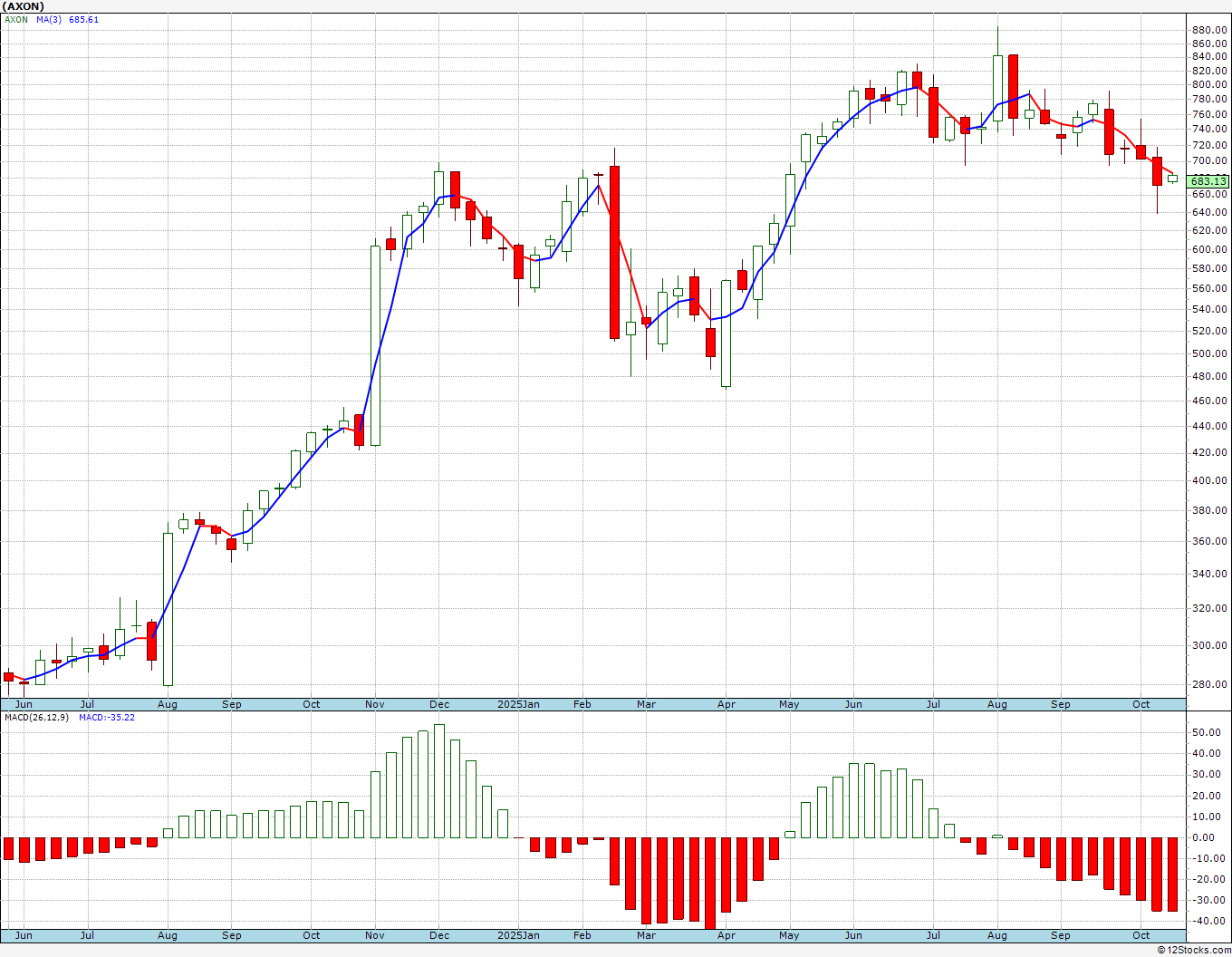Viewport: 1232px width, 957px height.
Task: Click the 800.00 price axis label
Action: (x=1209, y=85)
